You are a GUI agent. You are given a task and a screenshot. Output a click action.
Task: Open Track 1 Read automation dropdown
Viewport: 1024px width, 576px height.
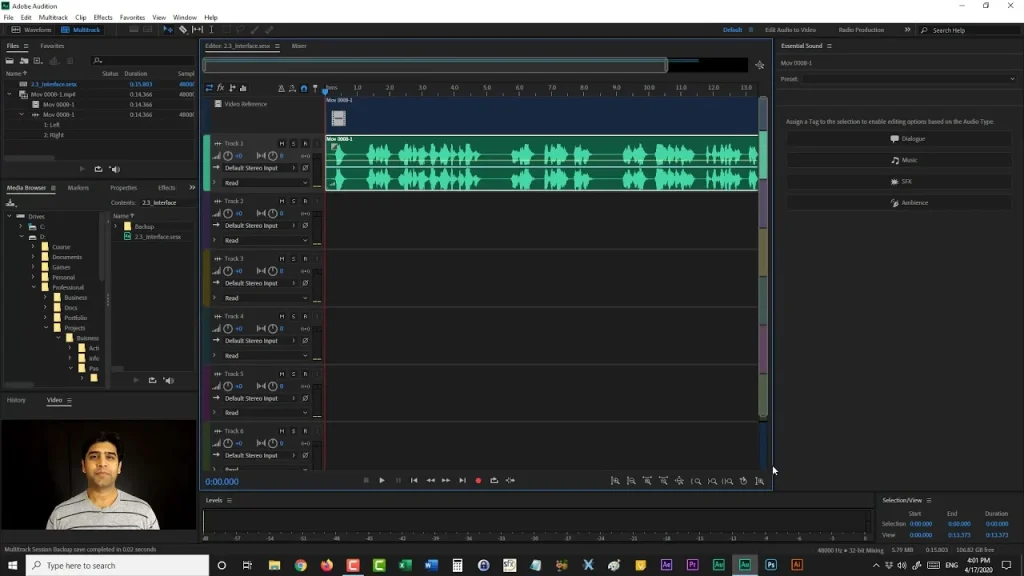(x=265, y=183)
